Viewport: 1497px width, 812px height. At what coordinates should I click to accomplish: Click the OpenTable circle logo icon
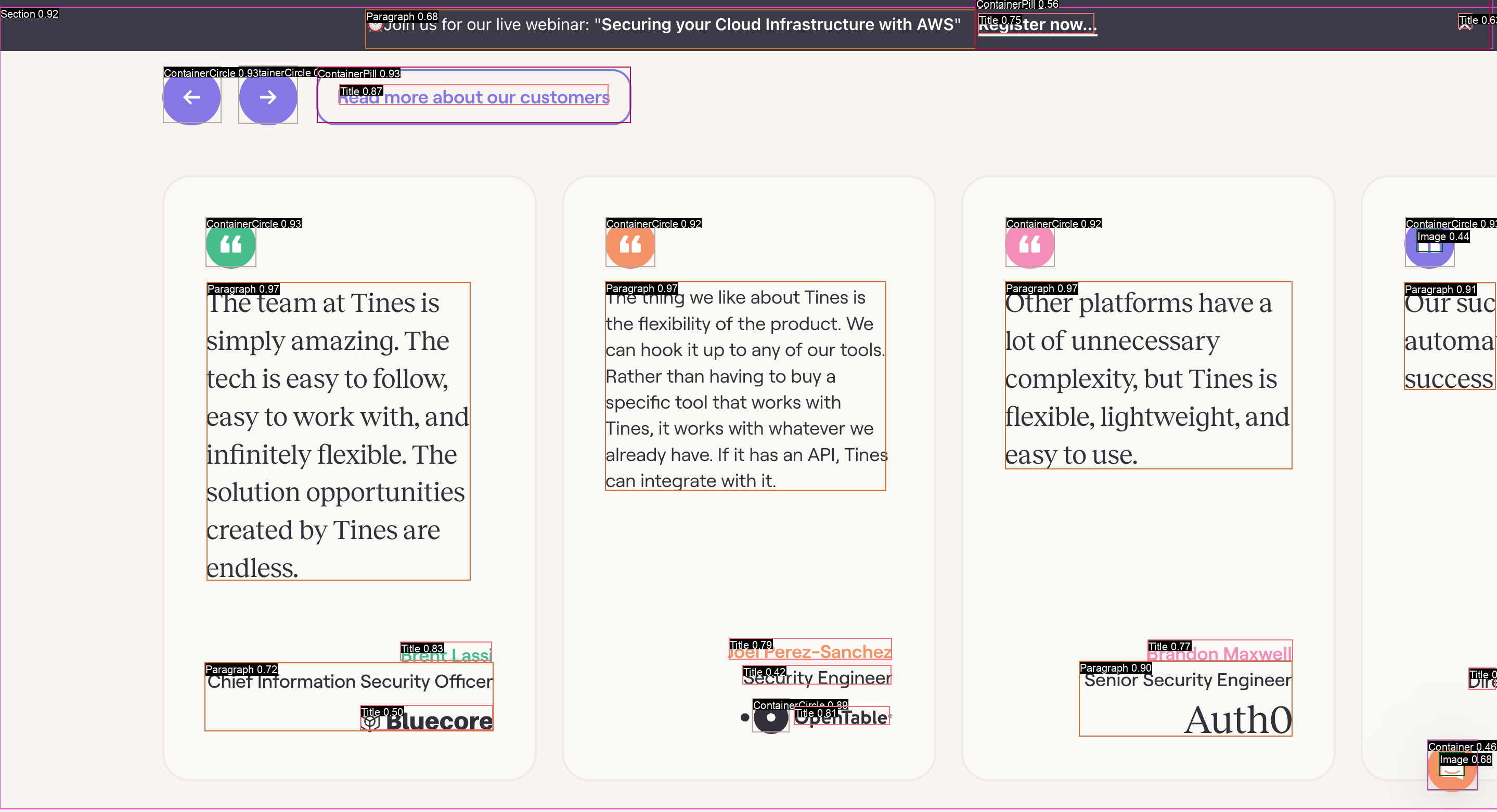pyautogui.click(x=770, y=717)
